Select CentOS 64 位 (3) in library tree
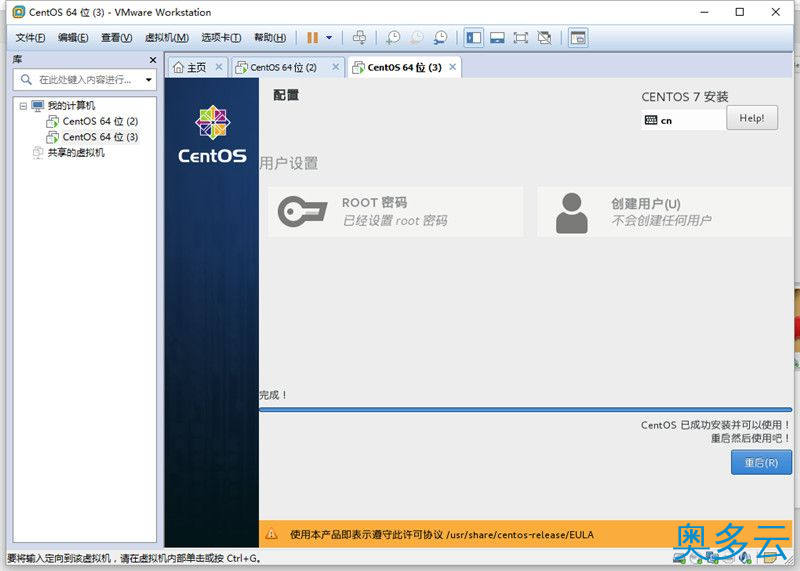The image size is (800, 571). [100, 137]
